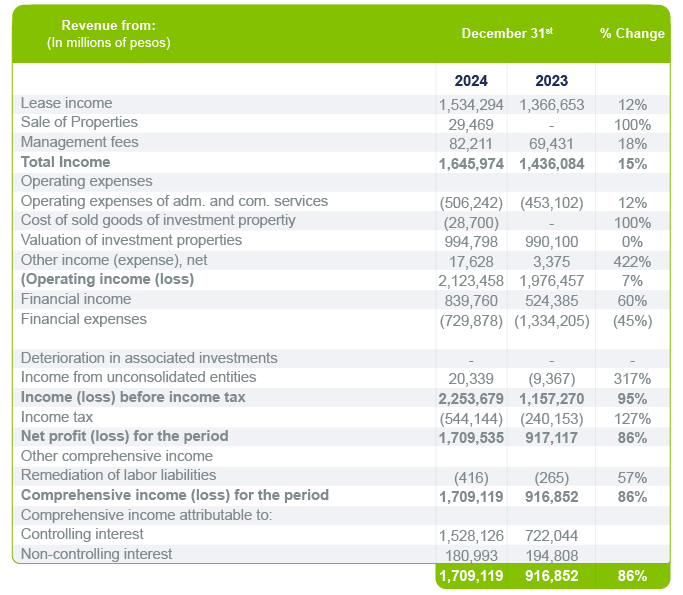Select Controlling interest 2024 value 1,528,126
Viewport: 683px width, 595px height.
coord(471,535)
